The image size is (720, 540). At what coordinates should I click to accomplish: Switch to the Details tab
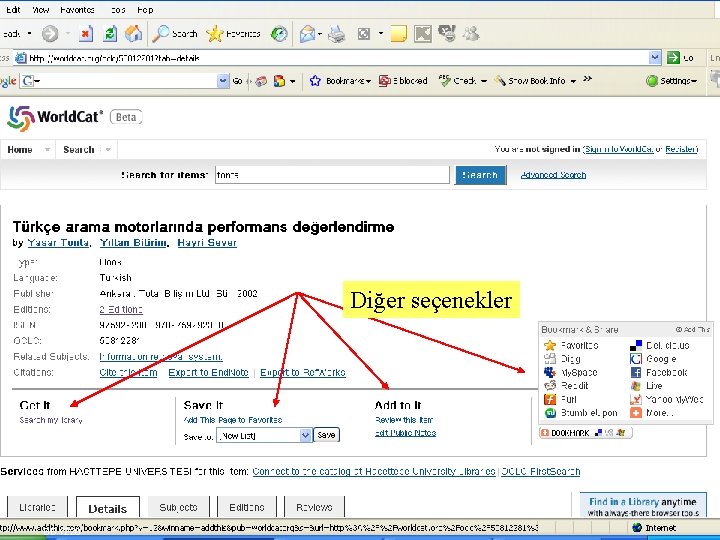[x=107, y=508]
